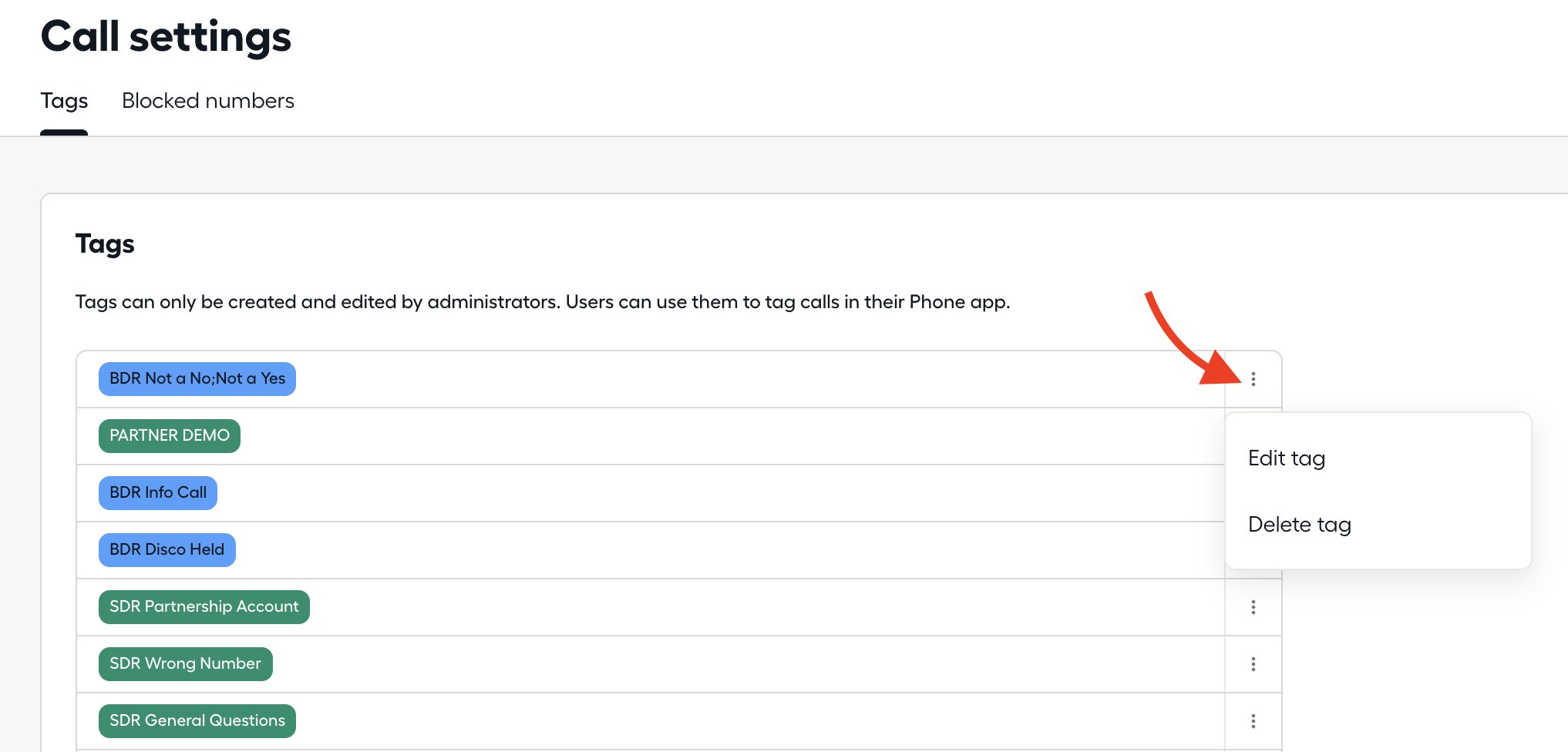The width and height of the screenshot is (1568, 752).
Task: Open three-dot menu for SDR Partnership Account
Action: click(x=1253, y=607)
